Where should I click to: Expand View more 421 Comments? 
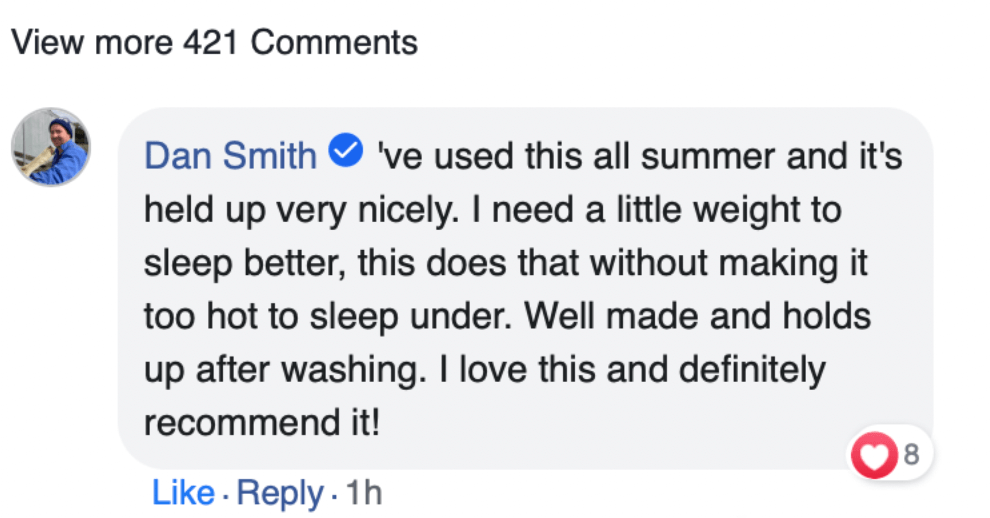click(x=214, y=42)
